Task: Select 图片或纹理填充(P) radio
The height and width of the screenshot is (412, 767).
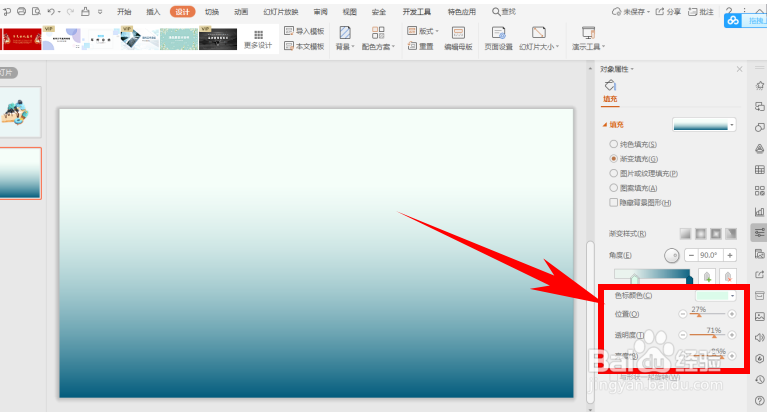Action: [613, 173]
